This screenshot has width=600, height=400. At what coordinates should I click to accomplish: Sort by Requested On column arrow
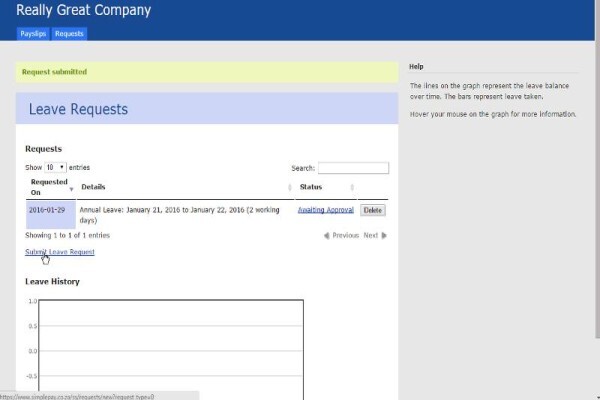71,189
